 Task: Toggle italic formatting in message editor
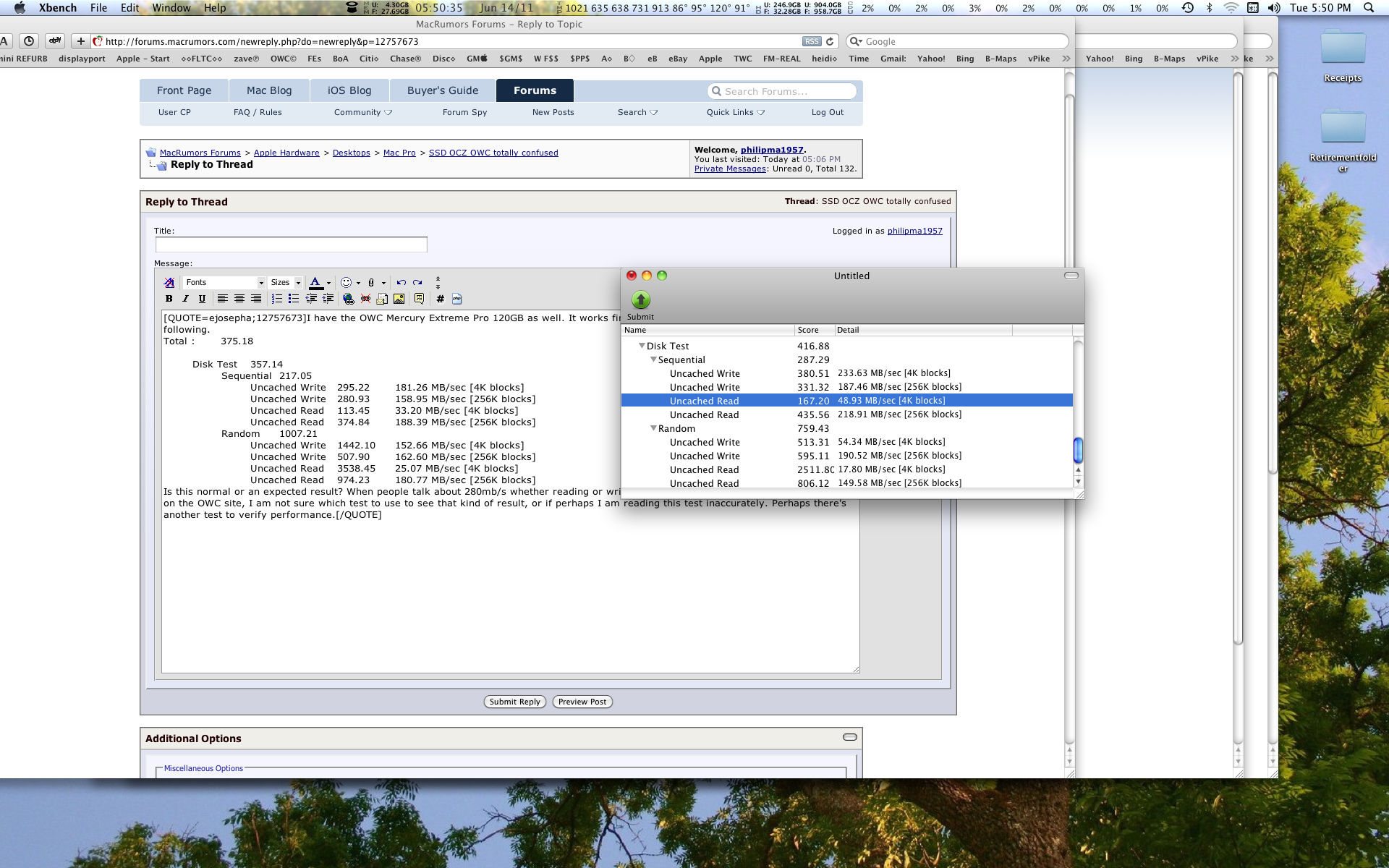tap(185, 299)
